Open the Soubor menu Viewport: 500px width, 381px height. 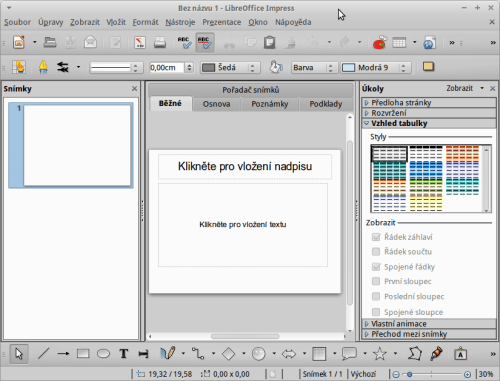[x=17, y=22]
